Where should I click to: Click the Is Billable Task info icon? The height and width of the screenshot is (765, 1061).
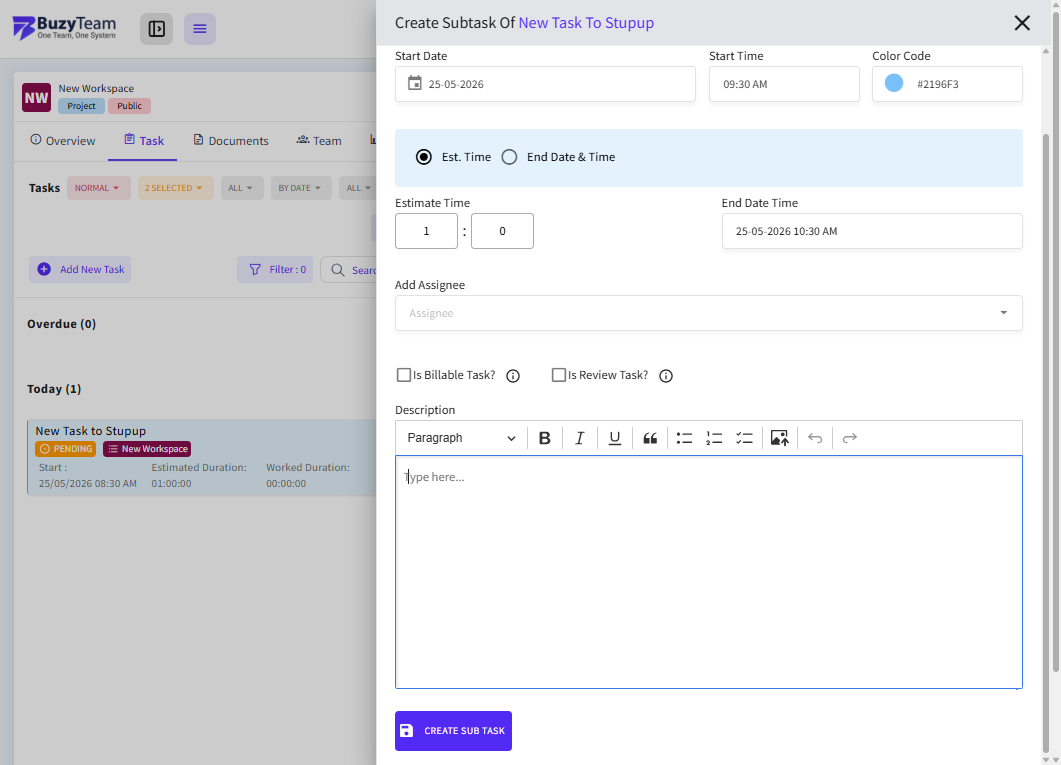click(x=513, y=376)
